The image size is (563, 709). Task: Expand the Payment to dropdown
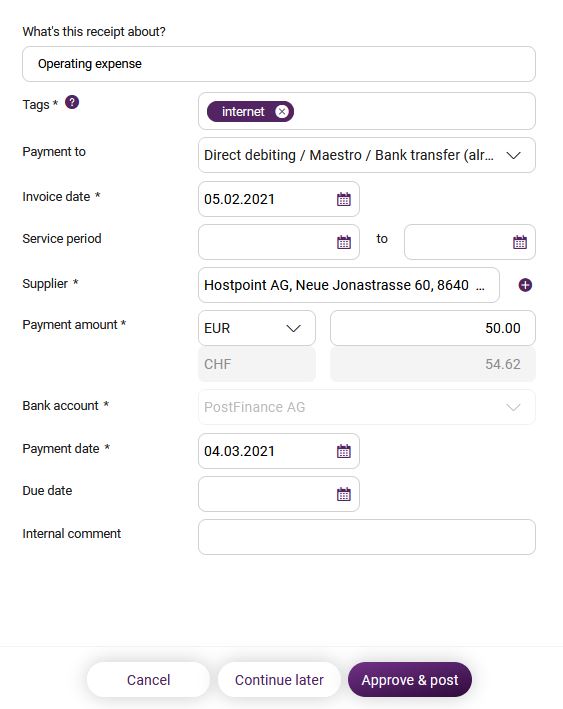pos(367,155)
